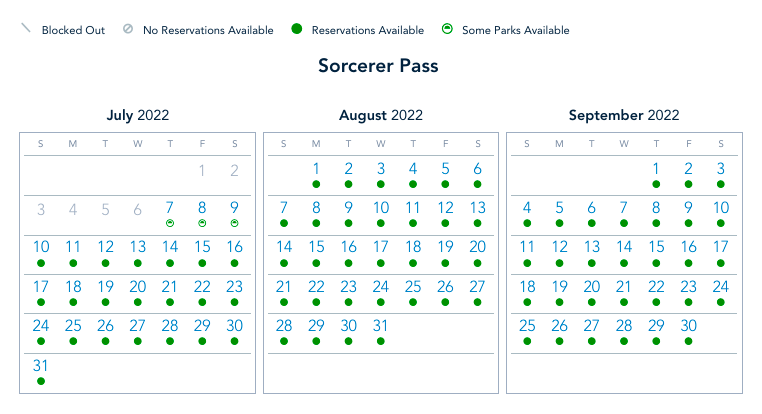Select July 14 on the calendar
762x414 pixels.
click(x=170, y=247)
